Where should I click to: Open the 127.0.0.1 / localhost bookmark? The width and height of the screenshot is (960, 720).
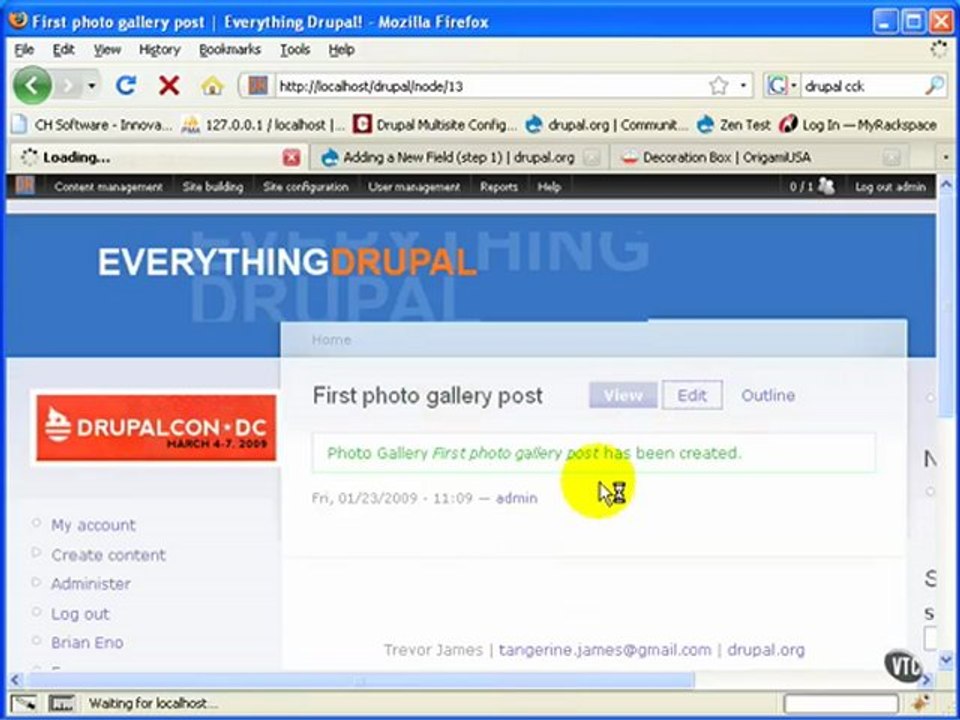pos(263,125)
